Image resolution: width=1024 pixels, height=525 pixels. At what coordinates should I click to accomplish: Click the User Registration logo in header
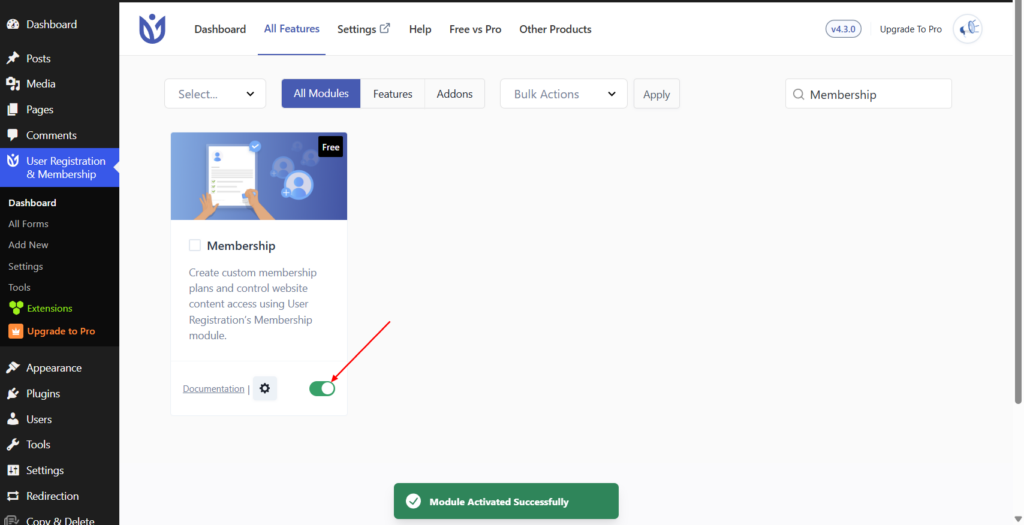(x=152, y=29)
